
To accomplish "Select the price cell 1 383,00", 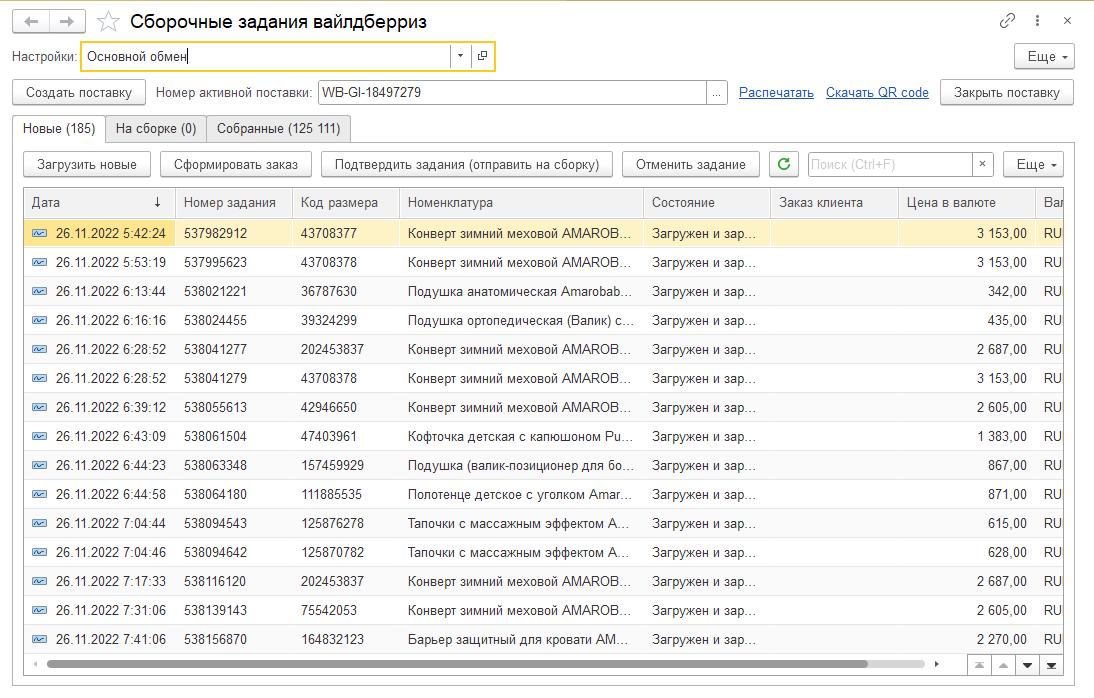I will pyautogui.click(x=966, y=436).
